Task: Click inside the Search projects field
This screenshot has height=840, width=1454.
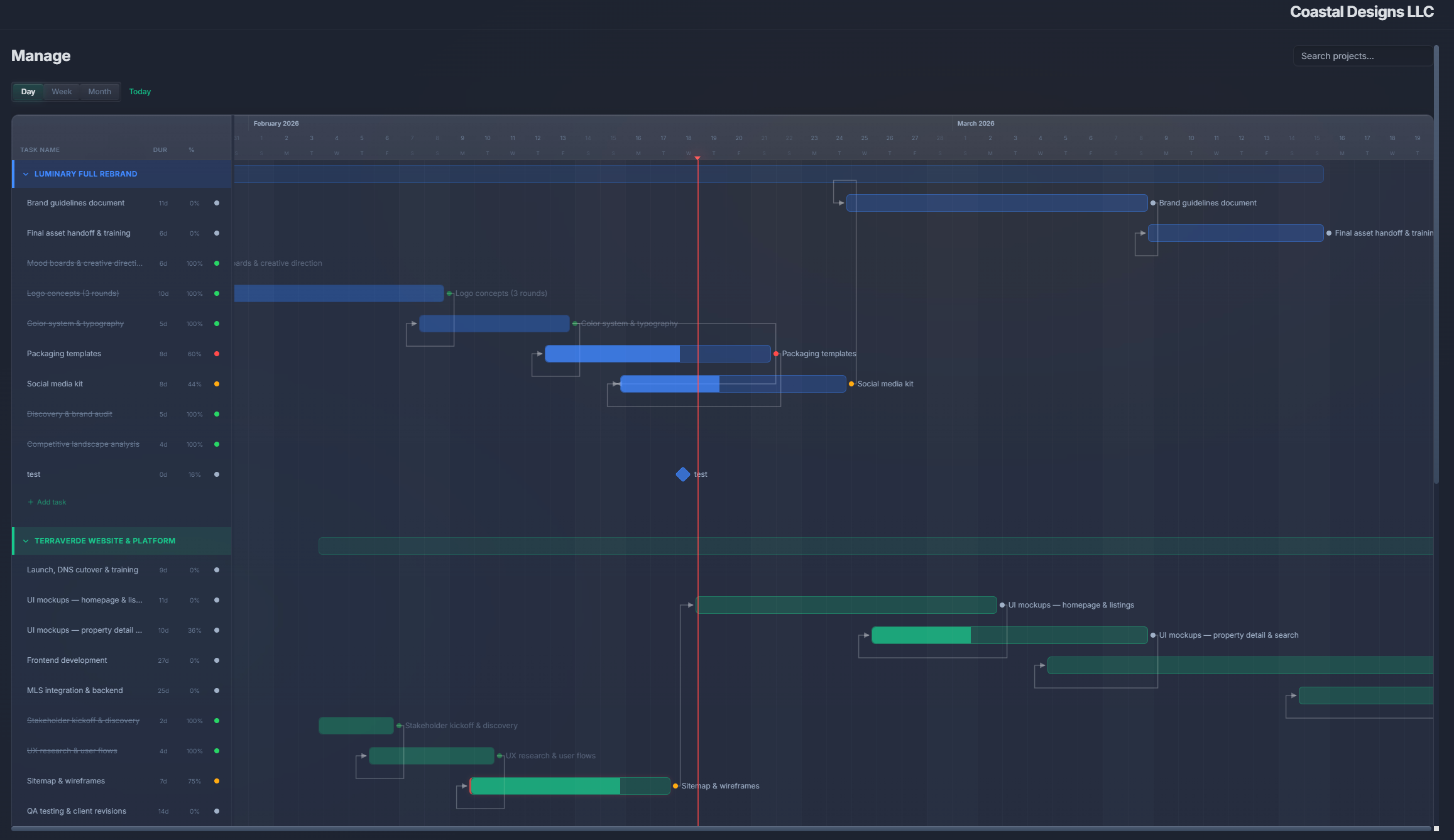Action: click(1362, 56)
